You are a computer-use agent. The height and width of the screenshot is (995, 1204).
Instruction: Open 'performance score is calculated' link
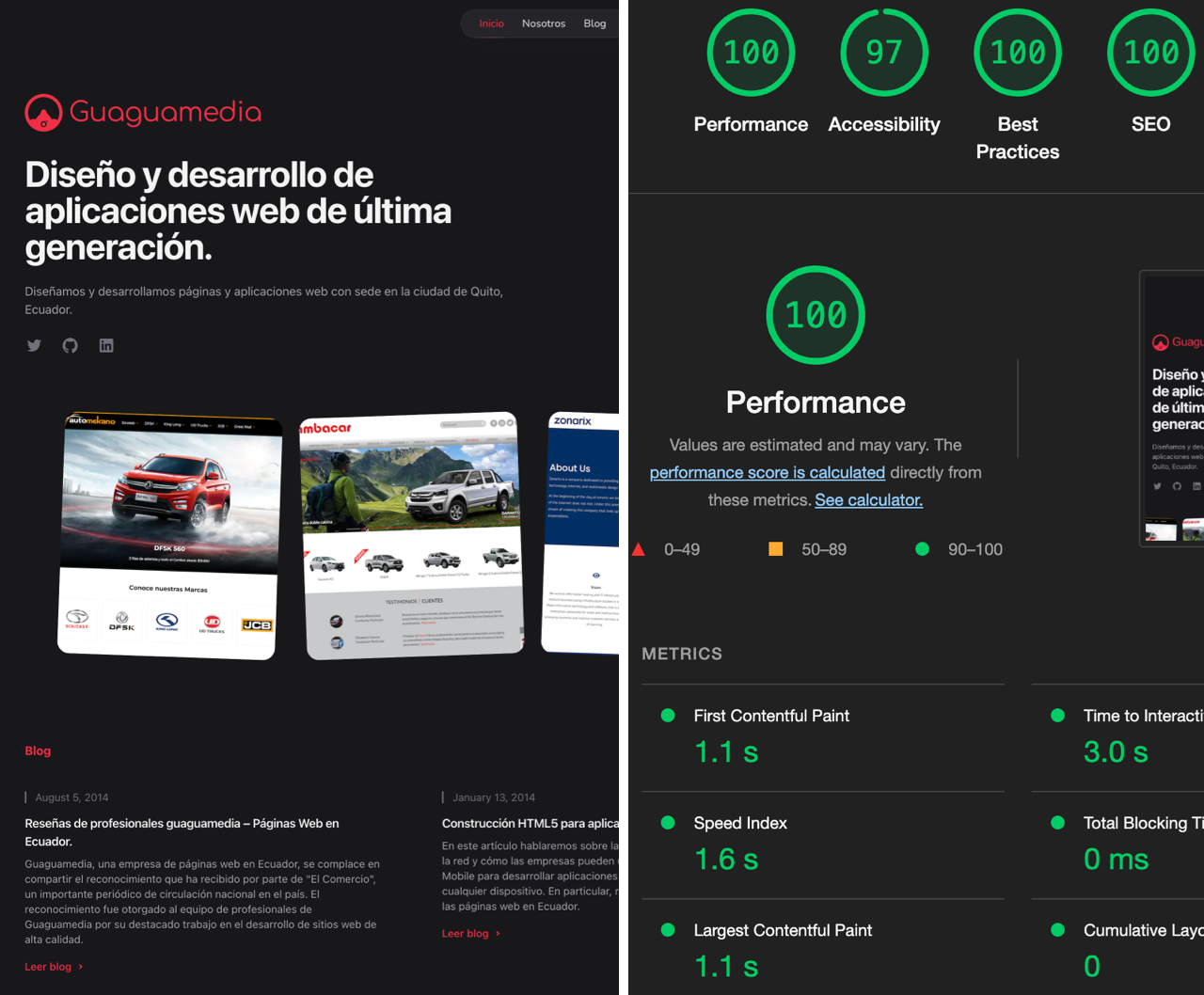[x=767, y=472]
